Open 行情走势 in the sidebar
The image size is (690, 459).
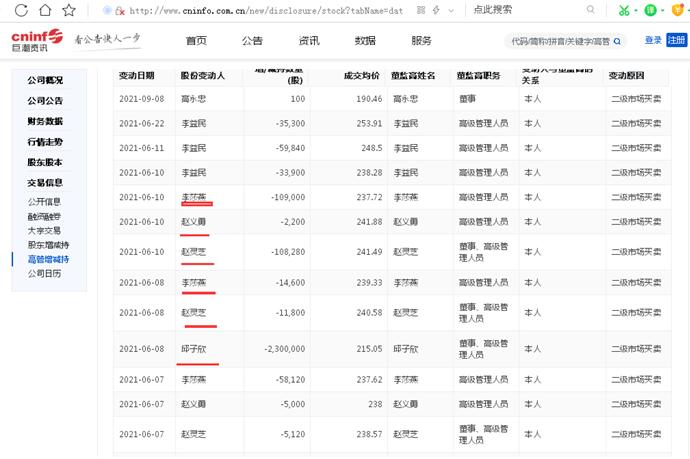[x=45, y=142]
